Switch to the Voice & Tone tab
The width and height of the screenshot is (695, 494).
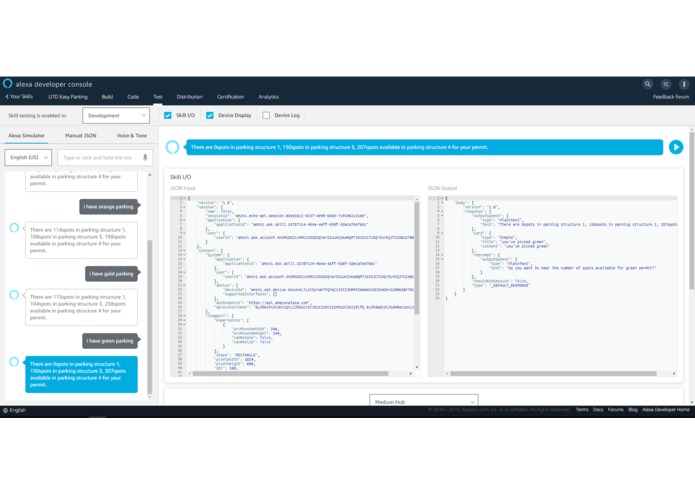[x=132, y=136]
